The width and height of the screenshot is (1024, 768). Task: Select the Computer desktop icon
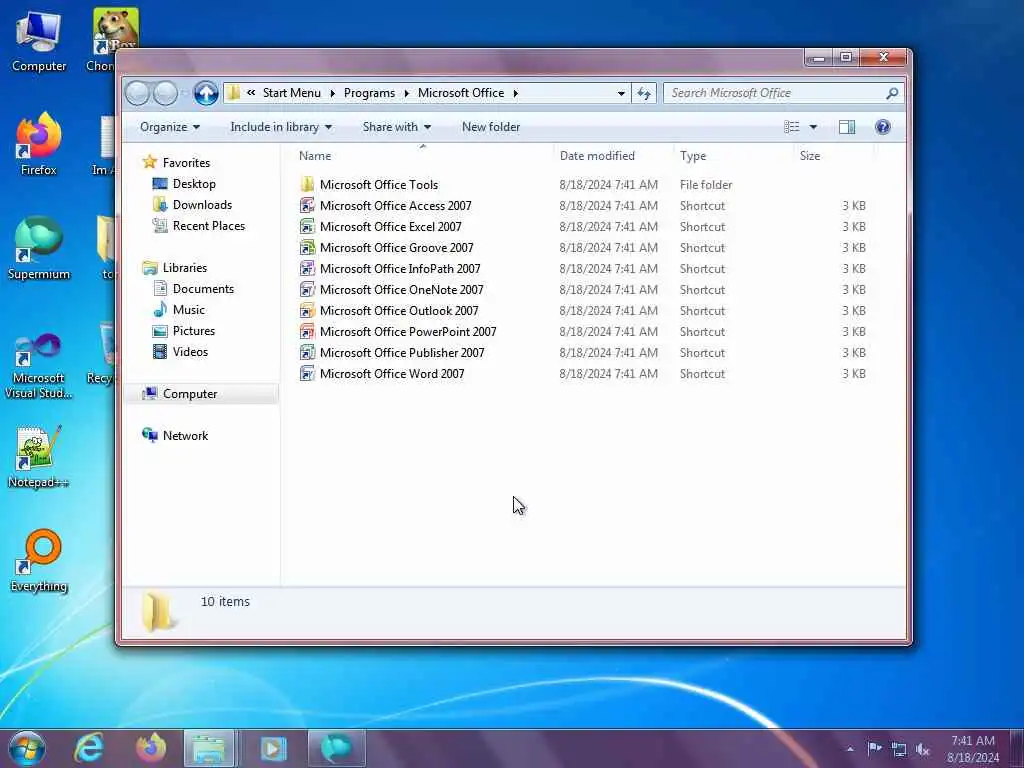(x=39, y=40)
